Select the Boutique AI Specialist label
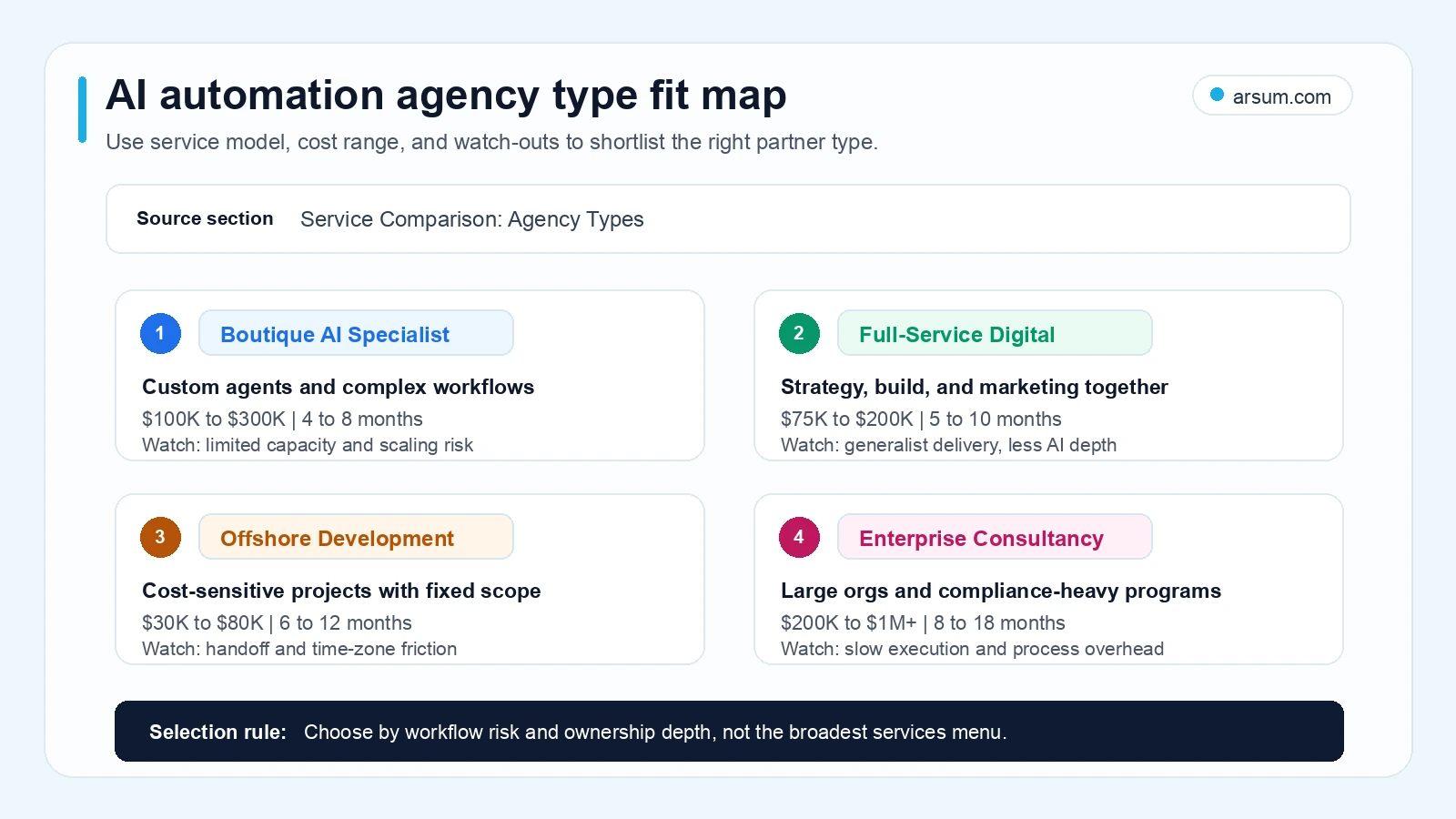 [x=356, y=333]
